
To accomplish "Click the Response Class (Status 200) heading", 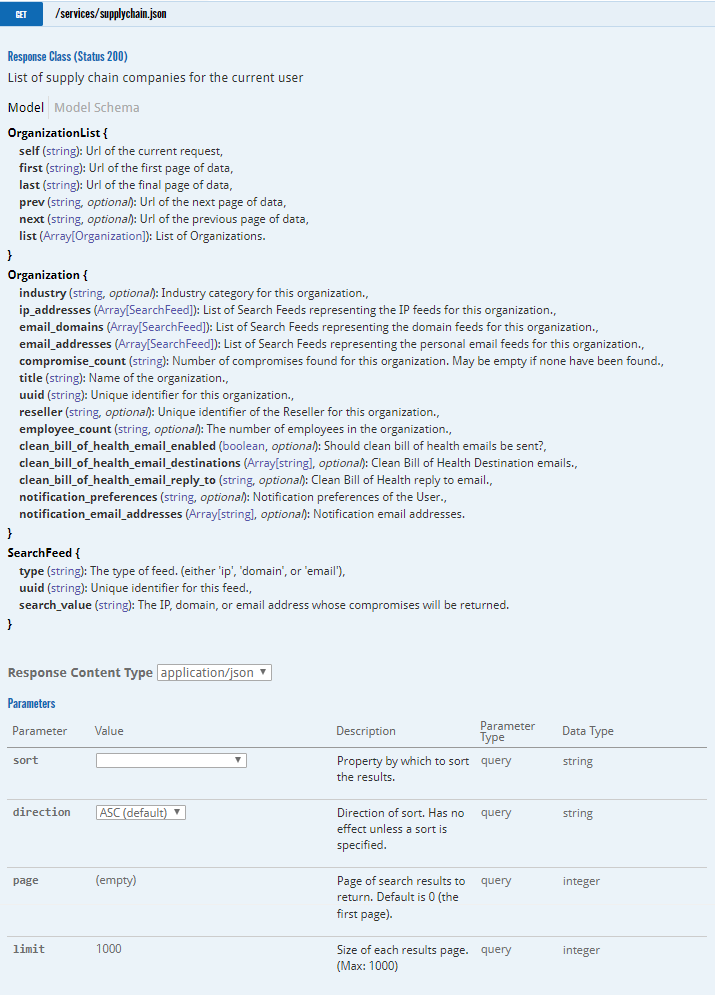I will [67, 57].
